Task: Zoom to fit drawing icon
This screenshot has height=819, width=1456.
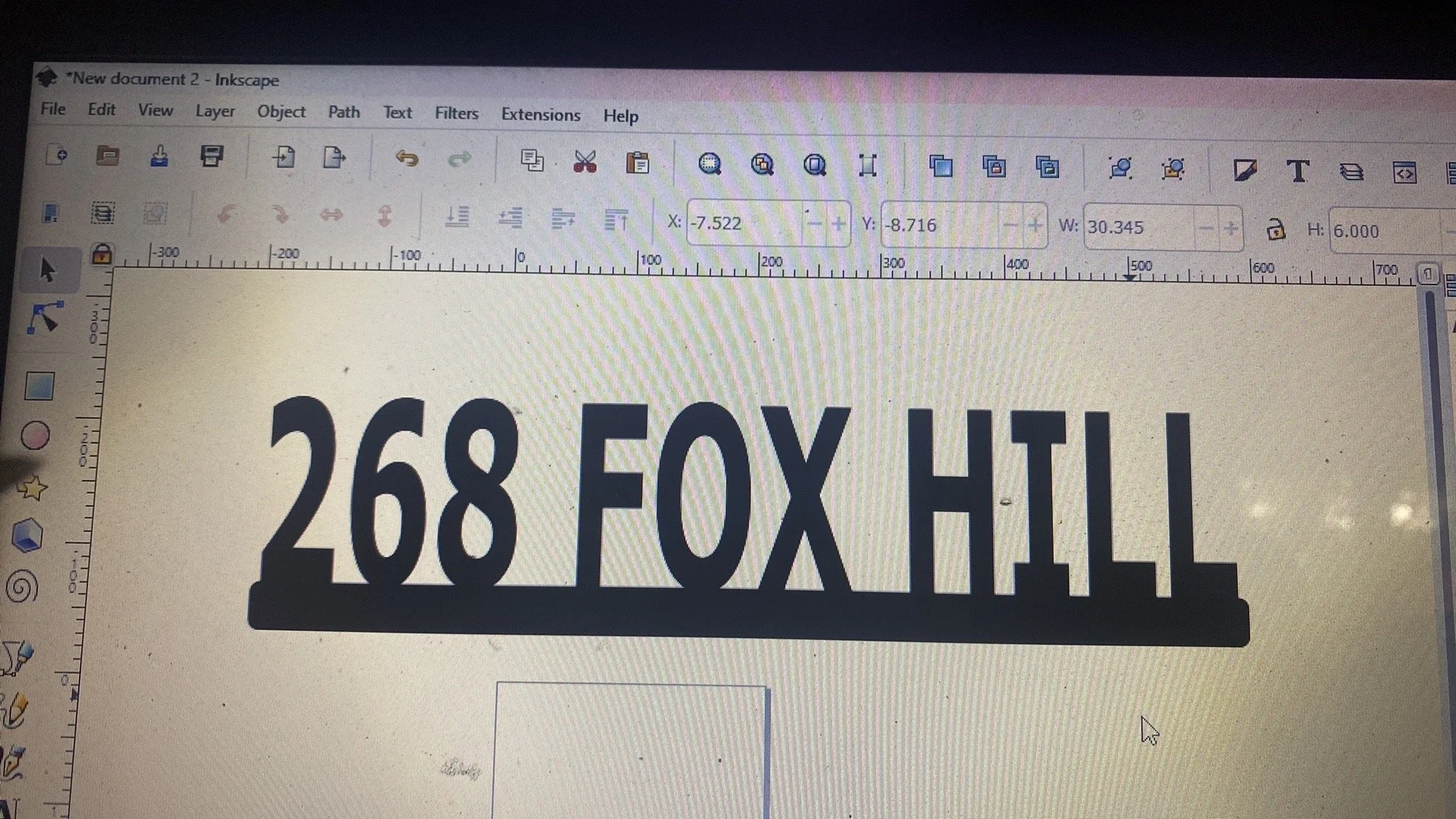Action: click(x=761, y=164)
